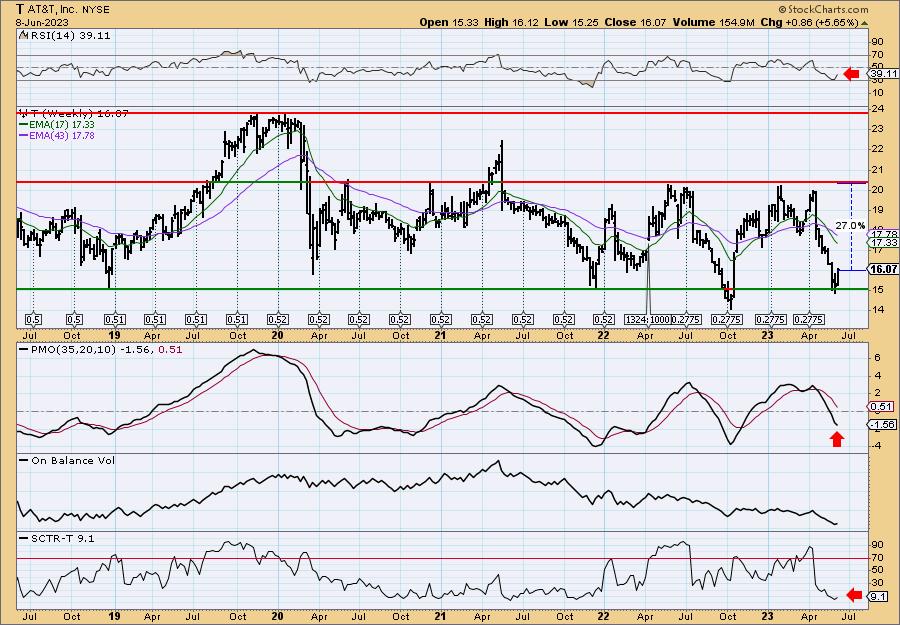Click the 17.78 EMA price tag
The width and height of the screenshot is (900, 625).
point(885,234)
